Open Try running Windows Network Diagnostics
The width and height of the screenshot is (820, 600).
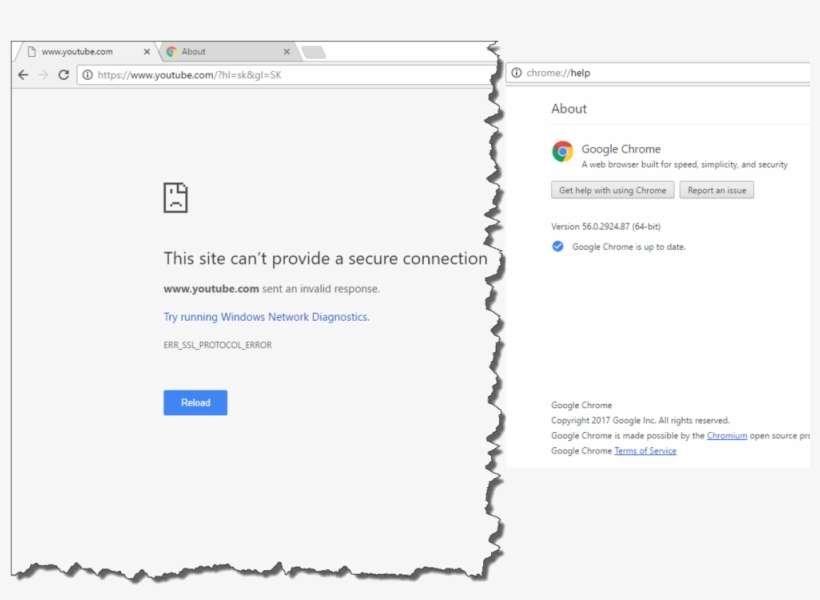pyautogui.click(x=264, y=317)
